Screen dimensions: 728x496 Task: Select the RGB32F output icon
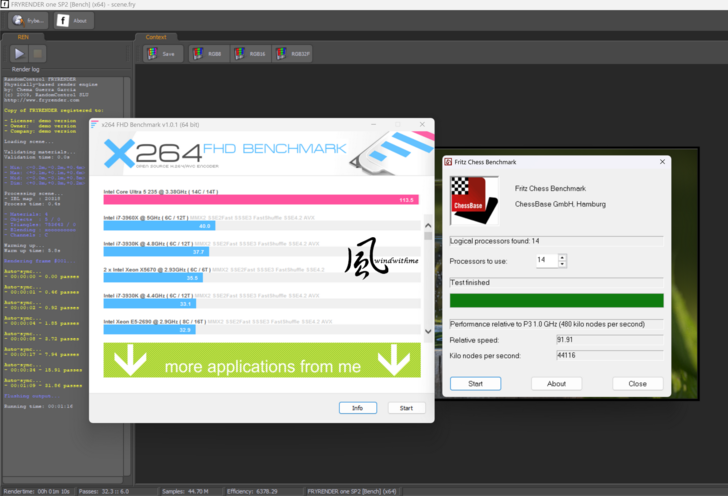(x=296, y=54)
